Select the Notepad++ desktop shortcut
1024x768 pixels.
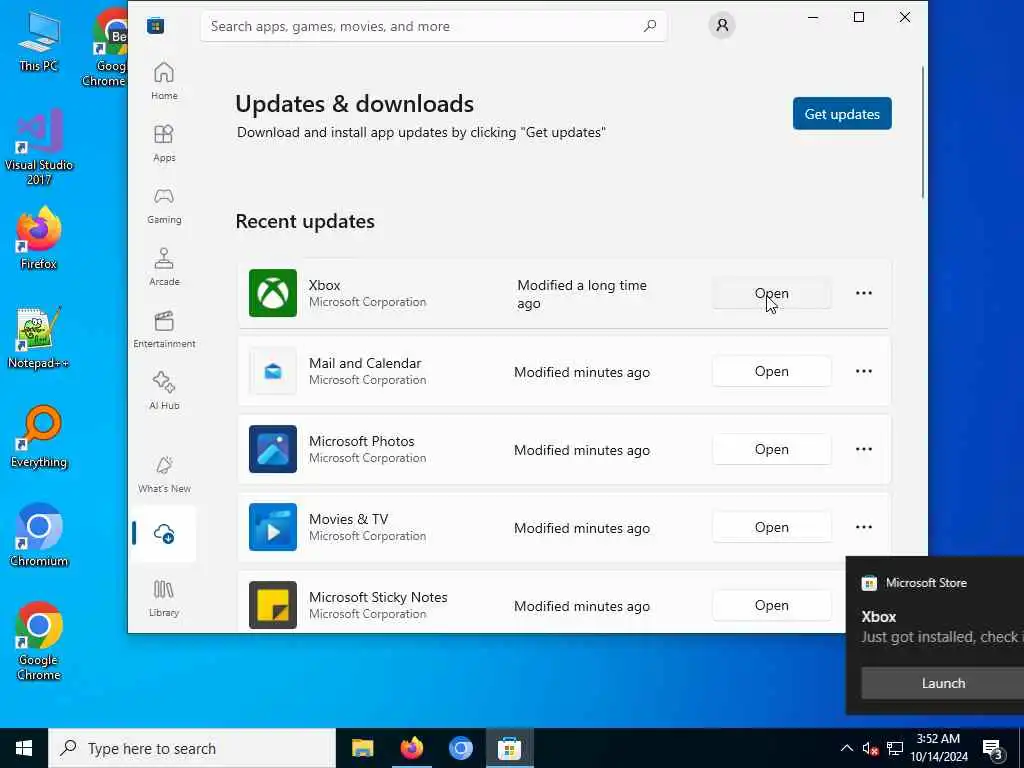click(x=39, y=338)
